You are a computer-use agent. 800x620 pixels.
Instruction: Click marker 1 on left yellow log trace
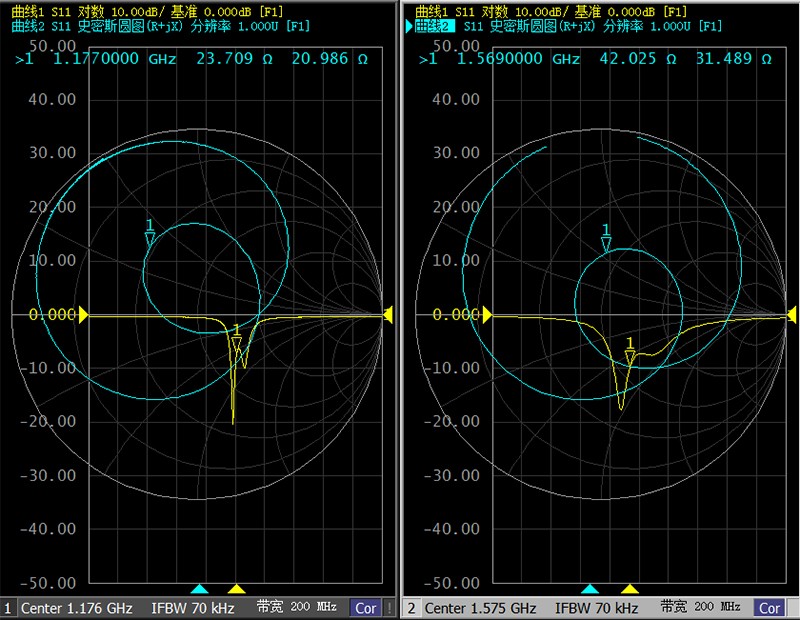click(x=236, y=344)
